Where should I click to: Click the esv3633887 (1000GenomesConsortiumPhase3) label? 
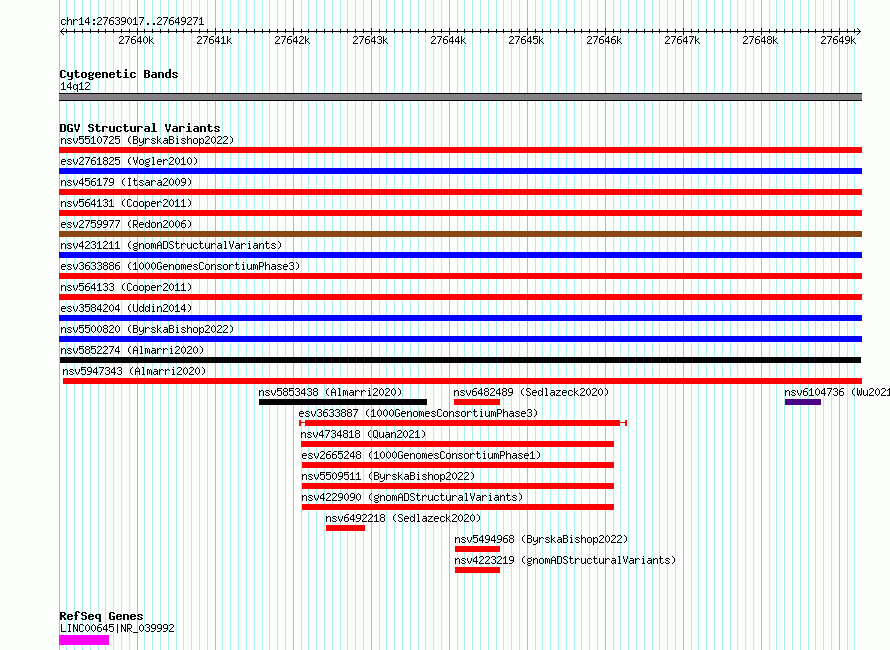pyautogui.click(x=418, y=413)
